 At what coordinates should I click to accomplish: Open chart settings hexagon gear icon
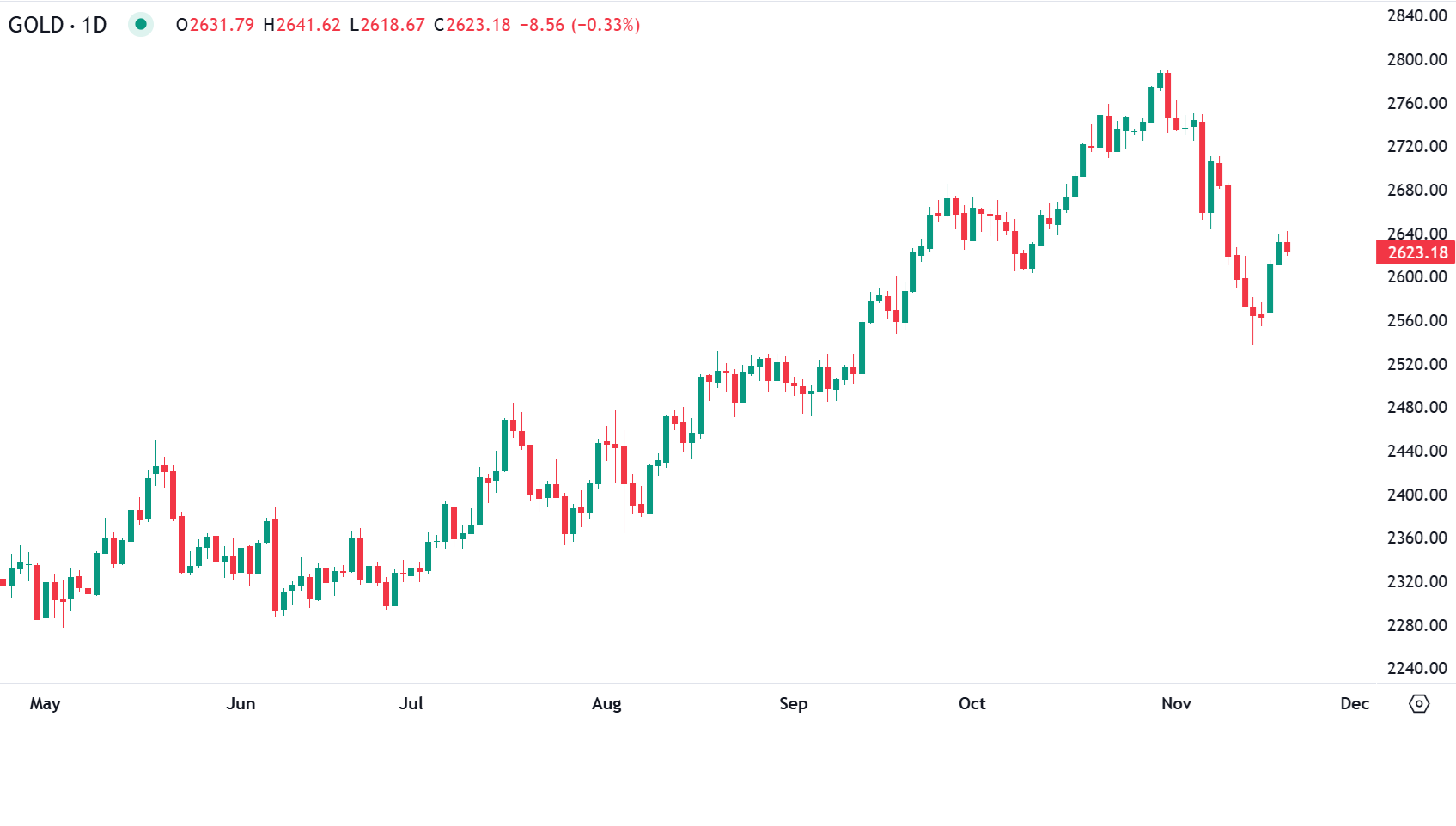(1419, 704)
